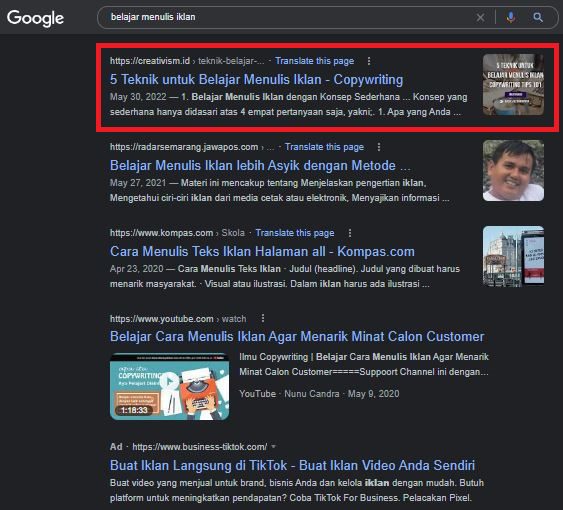Click the smiling man thumbnail of the jawapos result
This screenshot has width=563, height=510.
click(513, 170)
